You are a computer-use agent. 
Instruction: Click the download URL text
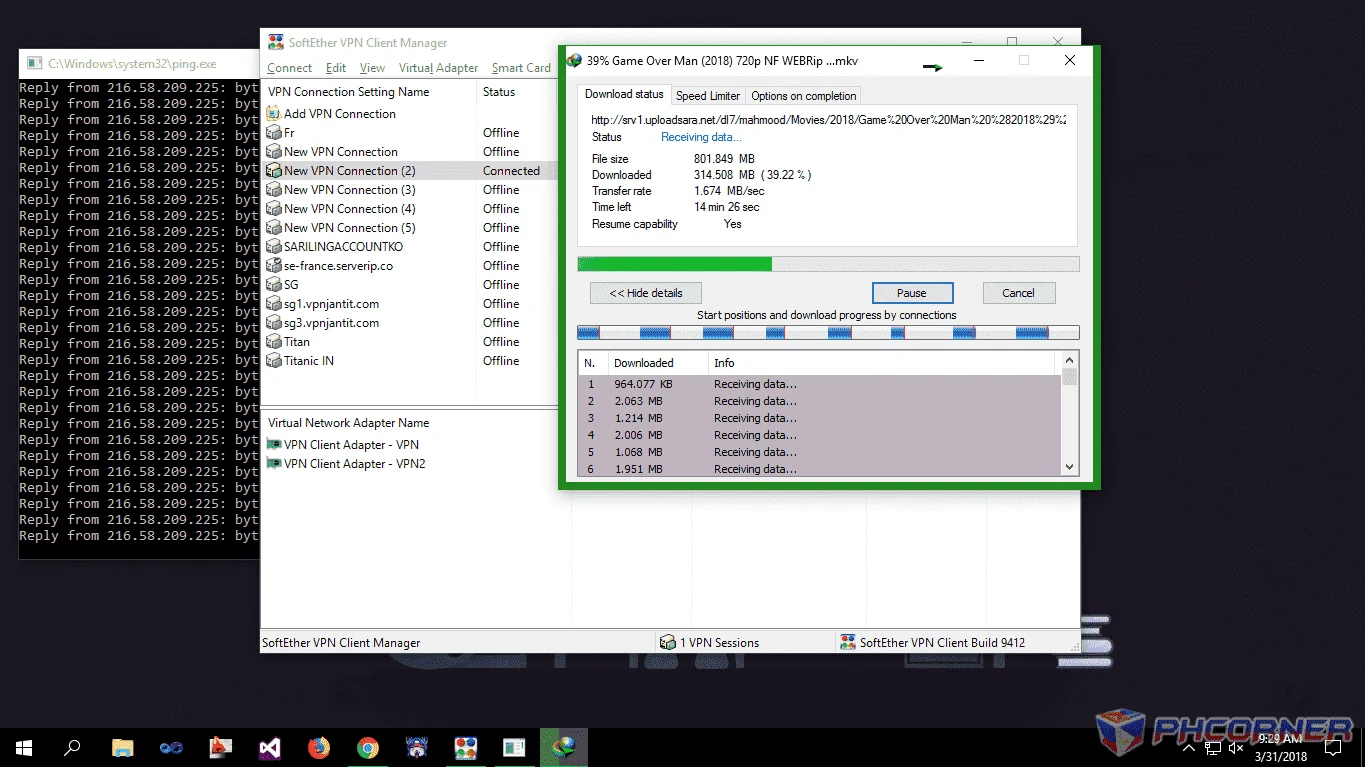(828, 120)
